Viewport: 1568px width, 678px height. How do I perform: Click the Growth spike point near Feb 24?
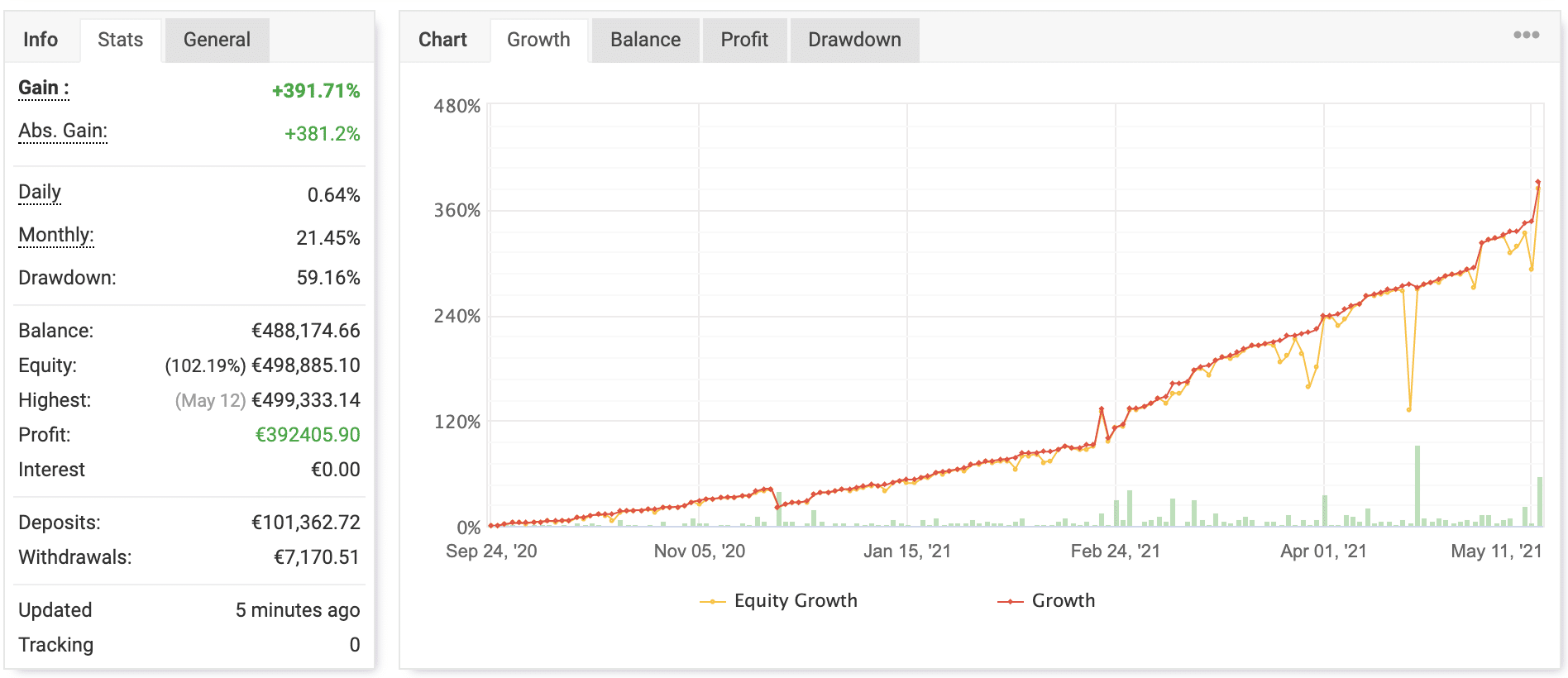click(1102, 408)
